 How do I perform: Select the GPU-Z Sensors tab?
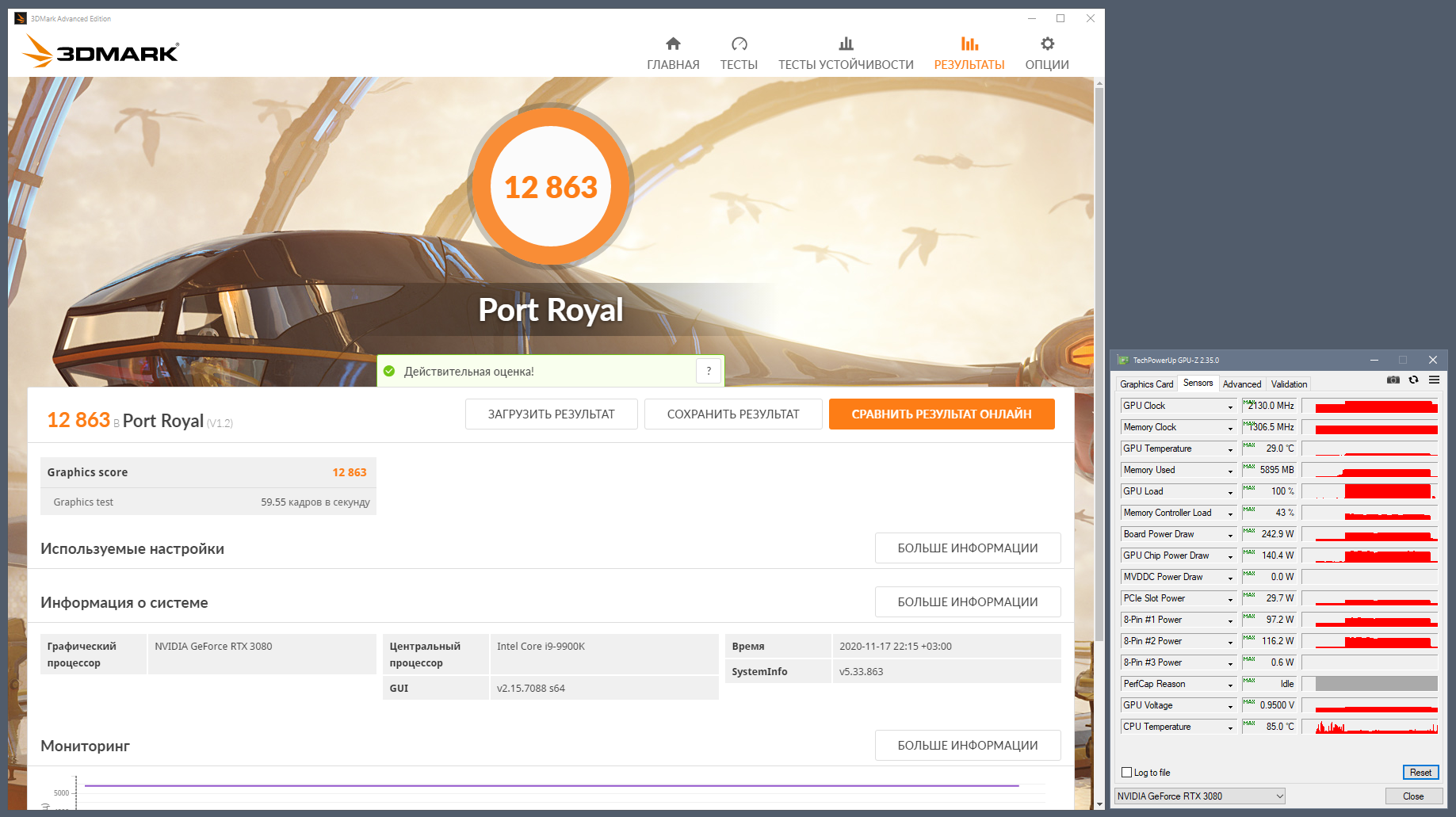tap(1198, 384)
